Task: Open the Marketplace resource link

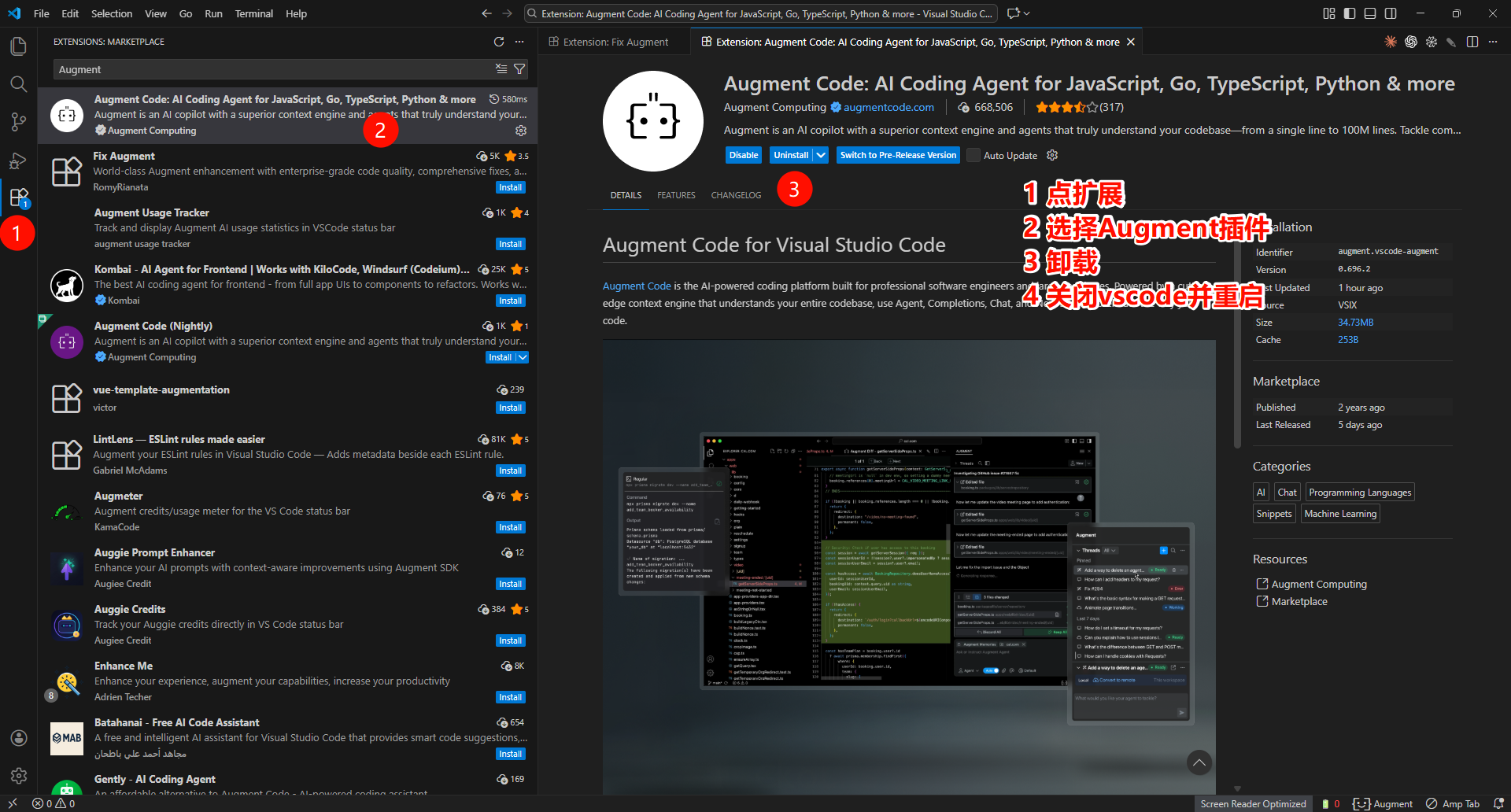Action: point(1299,601)
